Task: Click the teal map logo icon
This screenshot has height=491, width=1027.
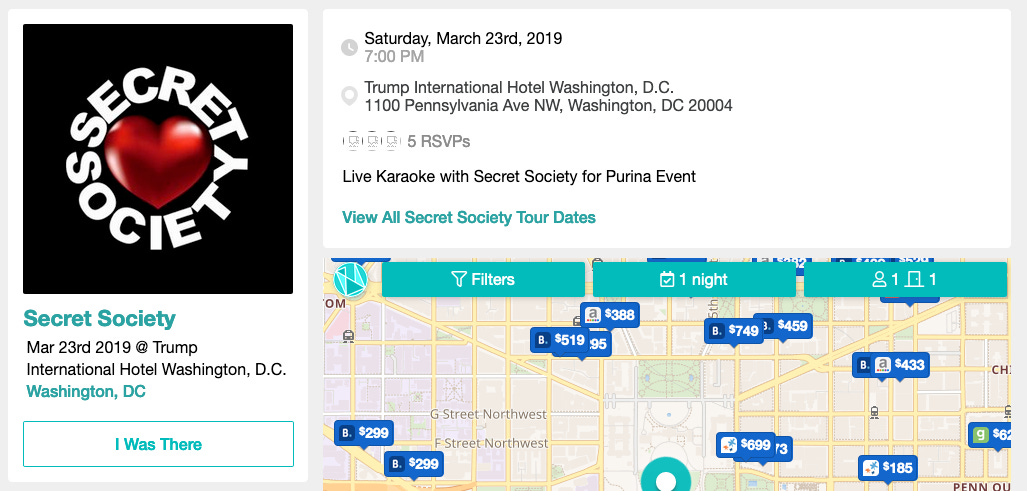Action: (351, 280)
